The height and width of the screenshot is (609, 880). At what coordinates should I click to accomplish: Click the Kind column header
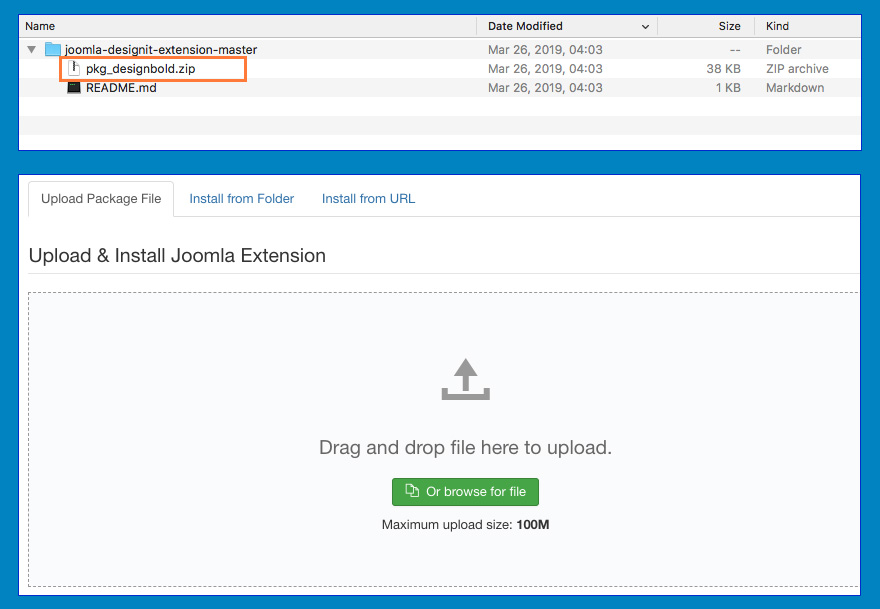coord(784,26)
